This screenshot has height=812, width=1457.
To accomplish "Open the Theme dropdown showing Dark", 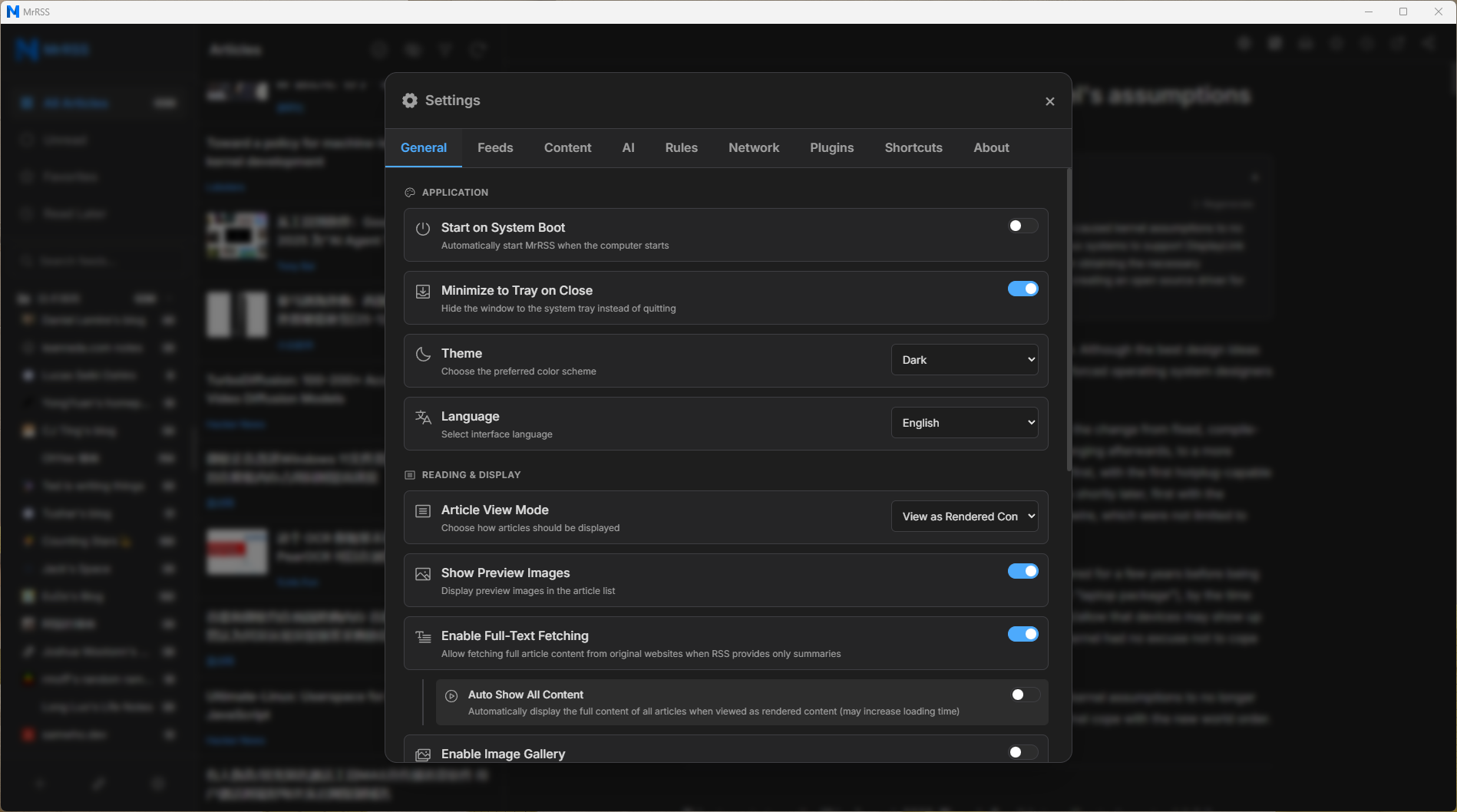I will click(964, 358).
